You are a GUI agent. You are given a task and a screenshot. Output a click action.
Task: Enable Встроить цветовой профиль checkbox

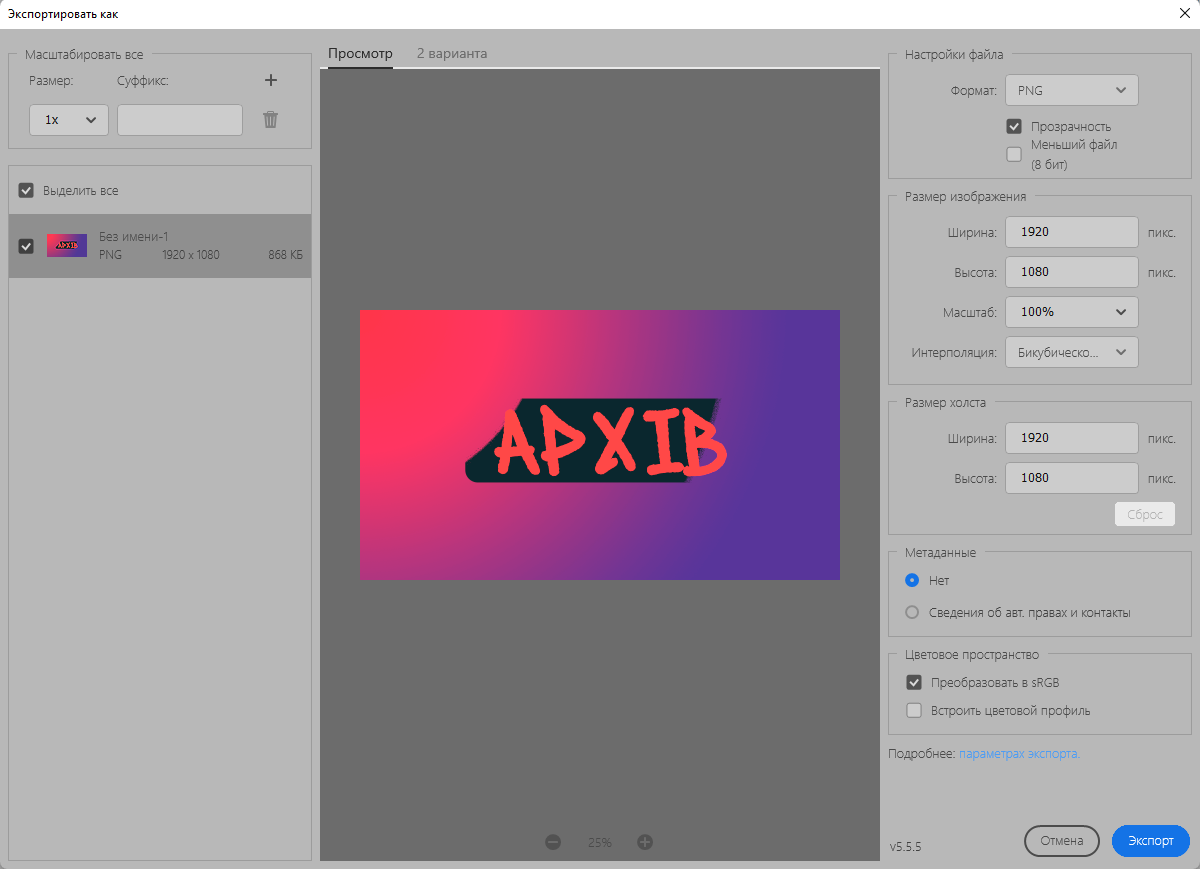[913, 711]
